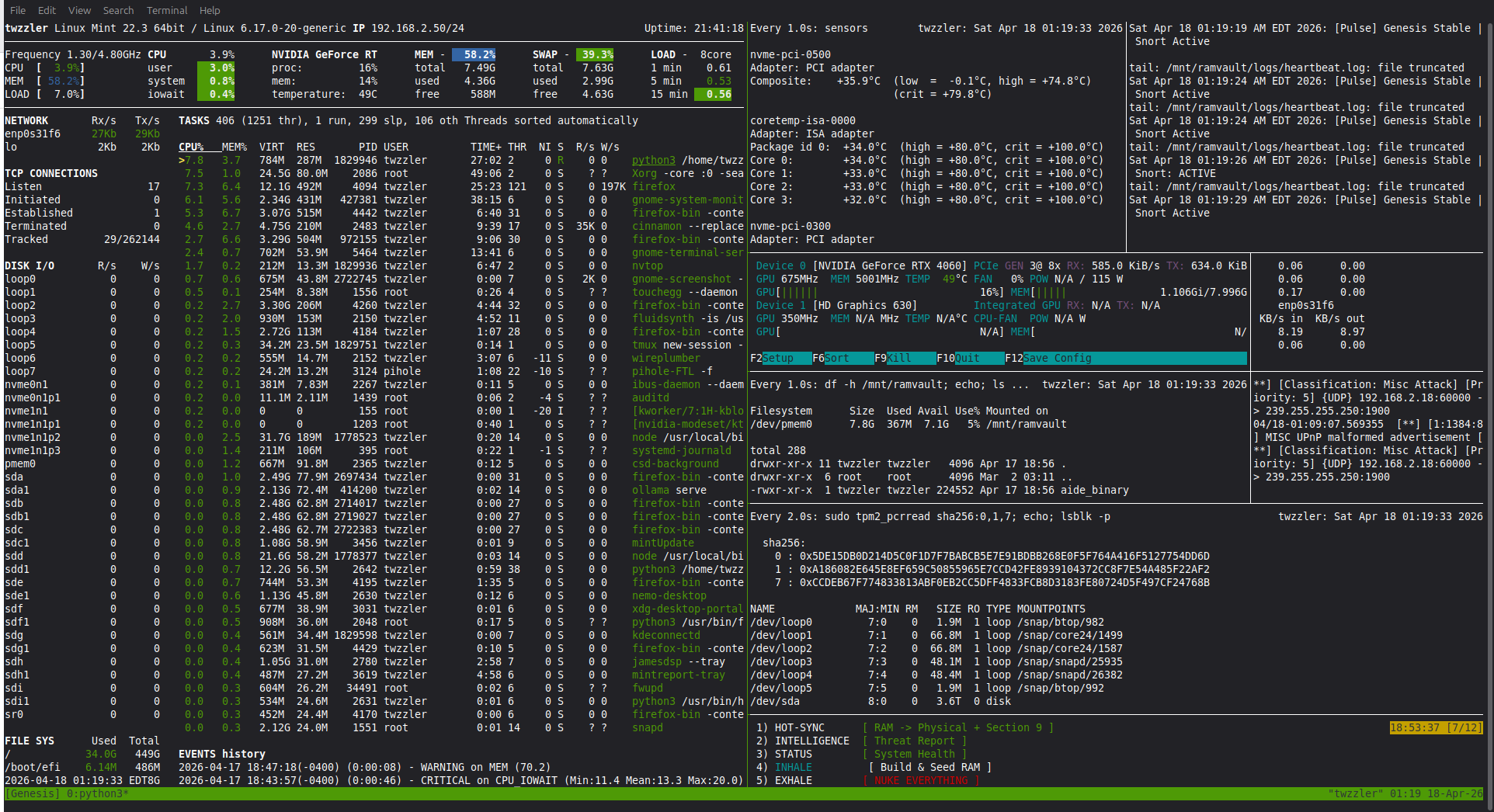Open the File menu
1494x812 pixels.
point(17,10)
